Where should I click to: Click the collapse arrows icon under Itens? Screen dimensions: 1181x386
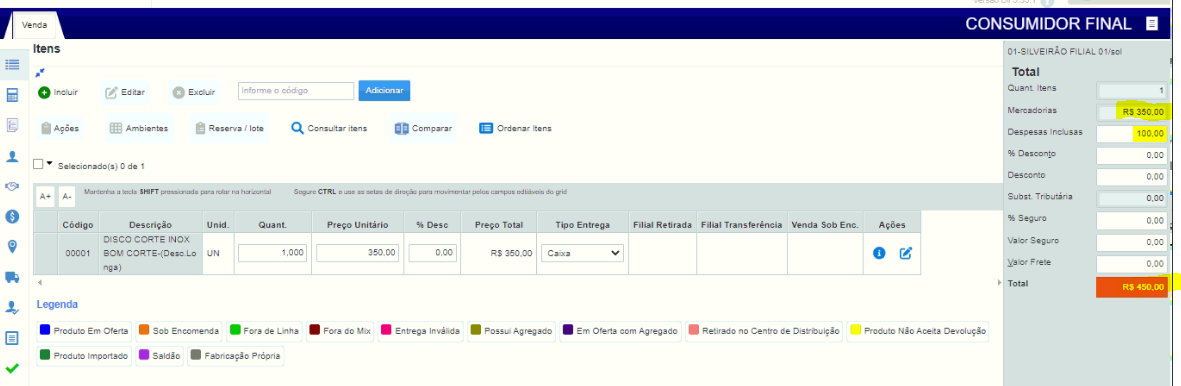click(x=40, y=72)
